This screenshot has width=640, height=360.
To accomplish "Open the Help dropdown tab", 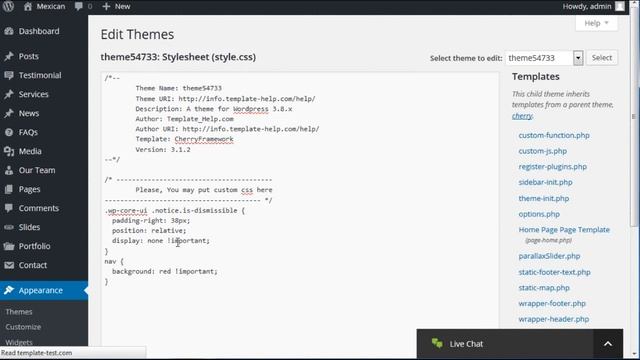I will 596,23.
